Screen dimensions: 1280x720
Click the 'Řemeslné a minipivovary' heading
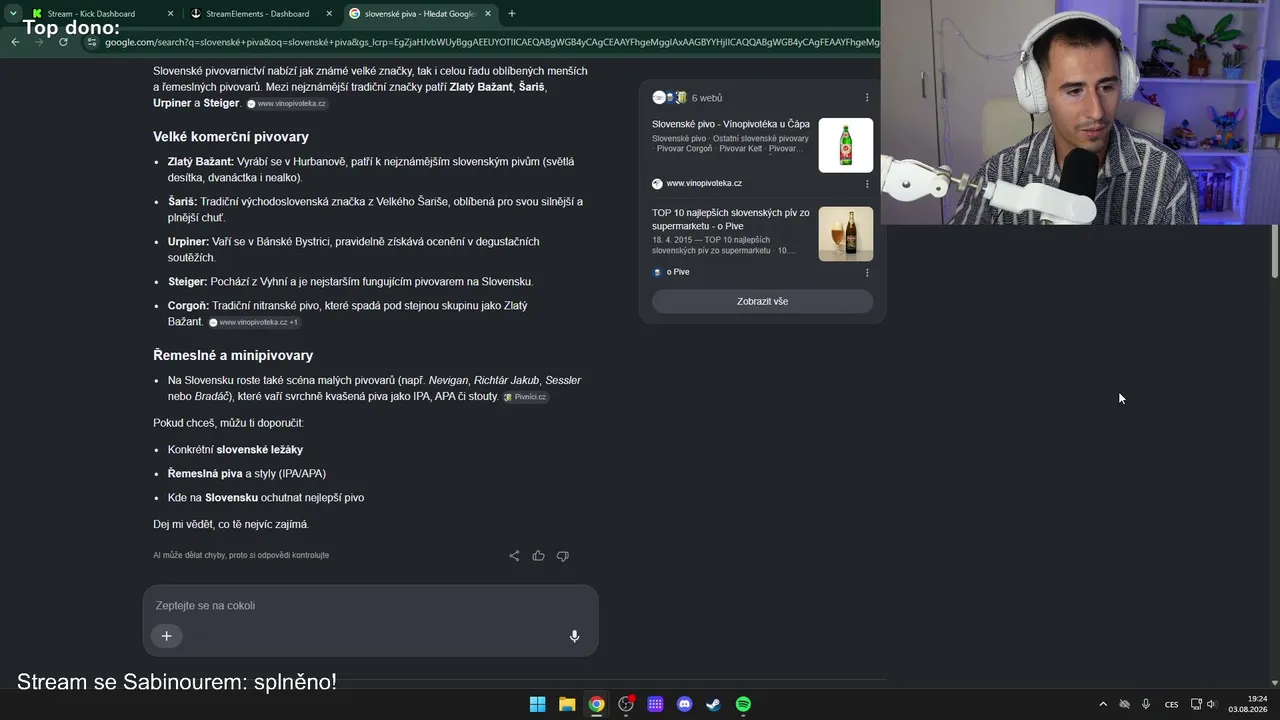(x=233, y=355)
